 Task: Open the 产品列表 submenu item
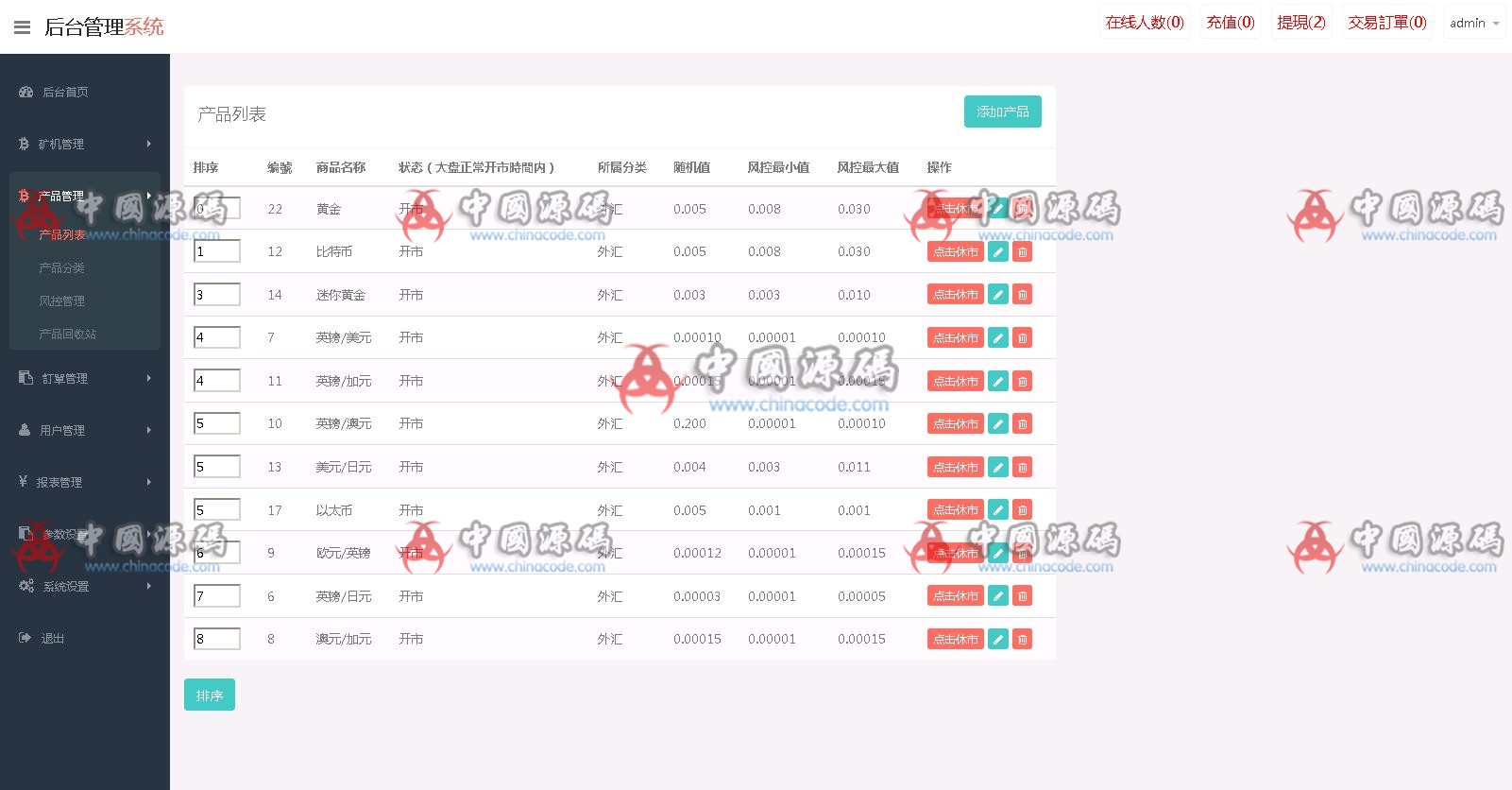(x=62, y=234)
